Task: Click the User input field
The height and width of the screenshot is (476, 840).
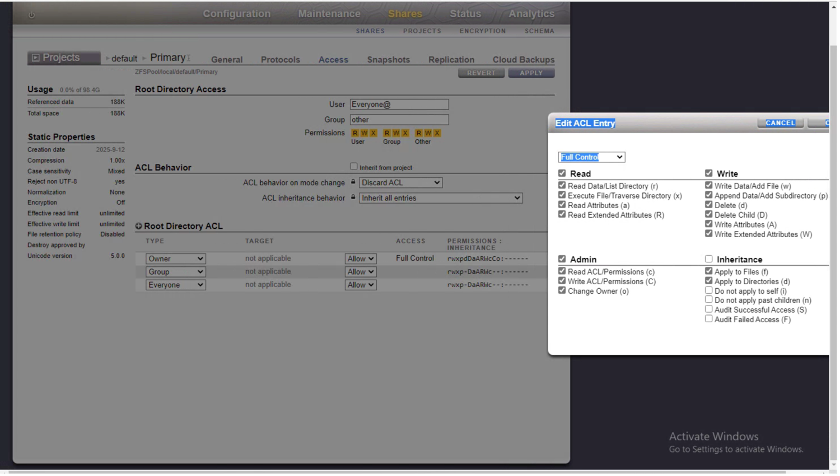Action: click(400, 105)
